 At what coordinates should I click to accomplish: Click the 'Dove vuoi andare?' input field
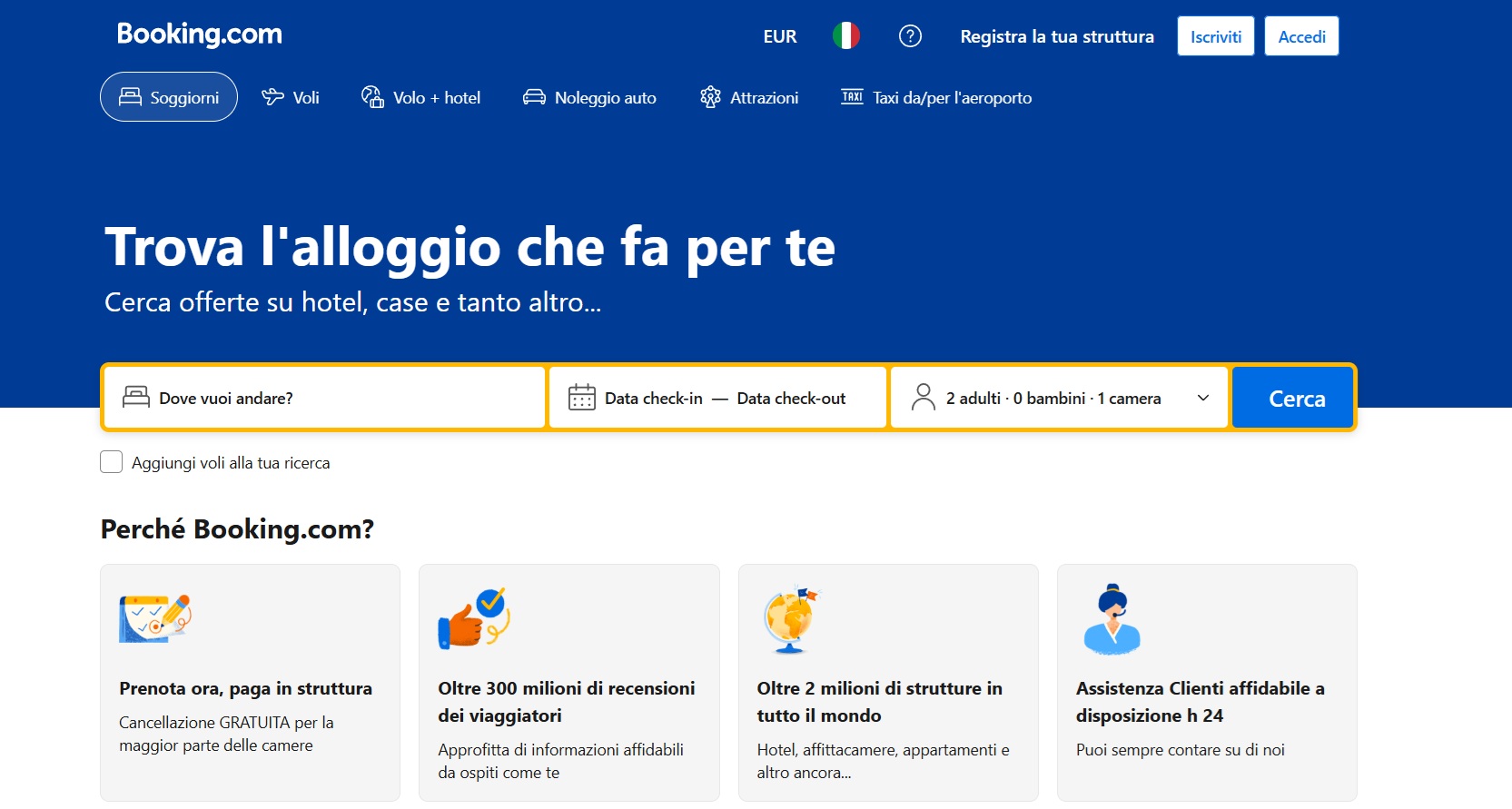point(345,398)
